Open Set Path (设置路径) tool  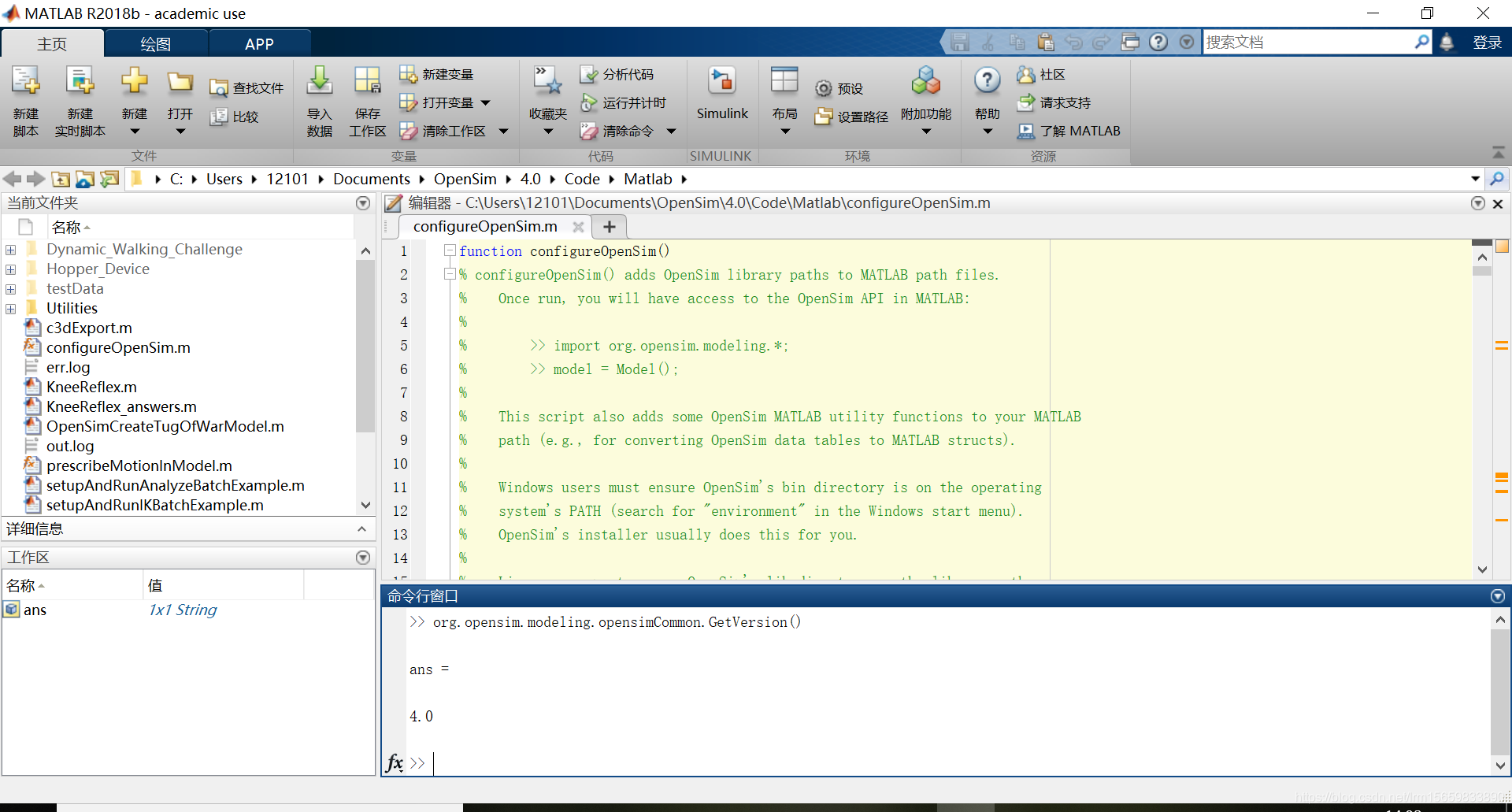pyautogui.click(x=850, y=117)
